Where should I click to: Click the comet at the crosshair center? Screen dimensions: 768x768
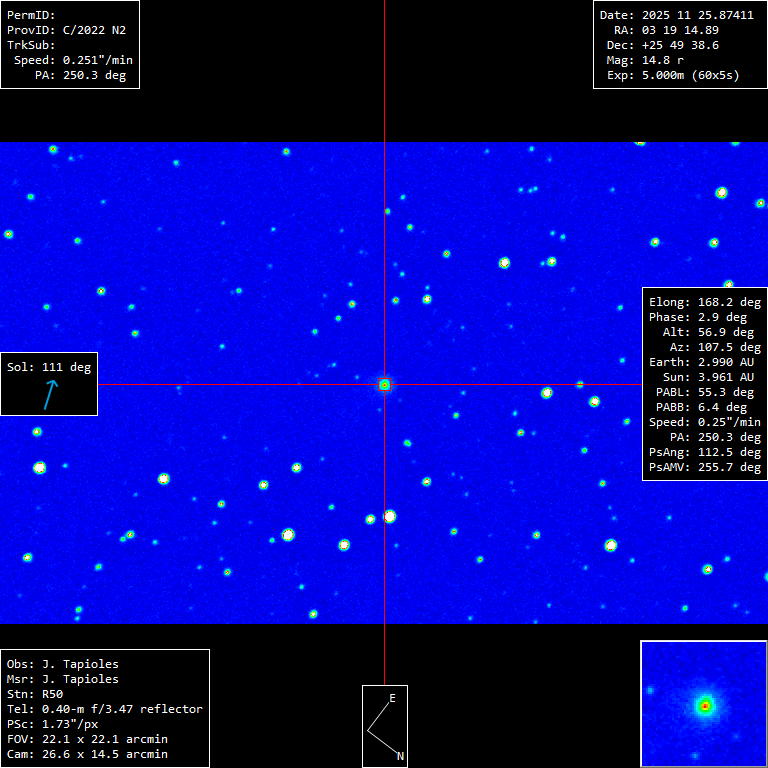pos(384,384)
